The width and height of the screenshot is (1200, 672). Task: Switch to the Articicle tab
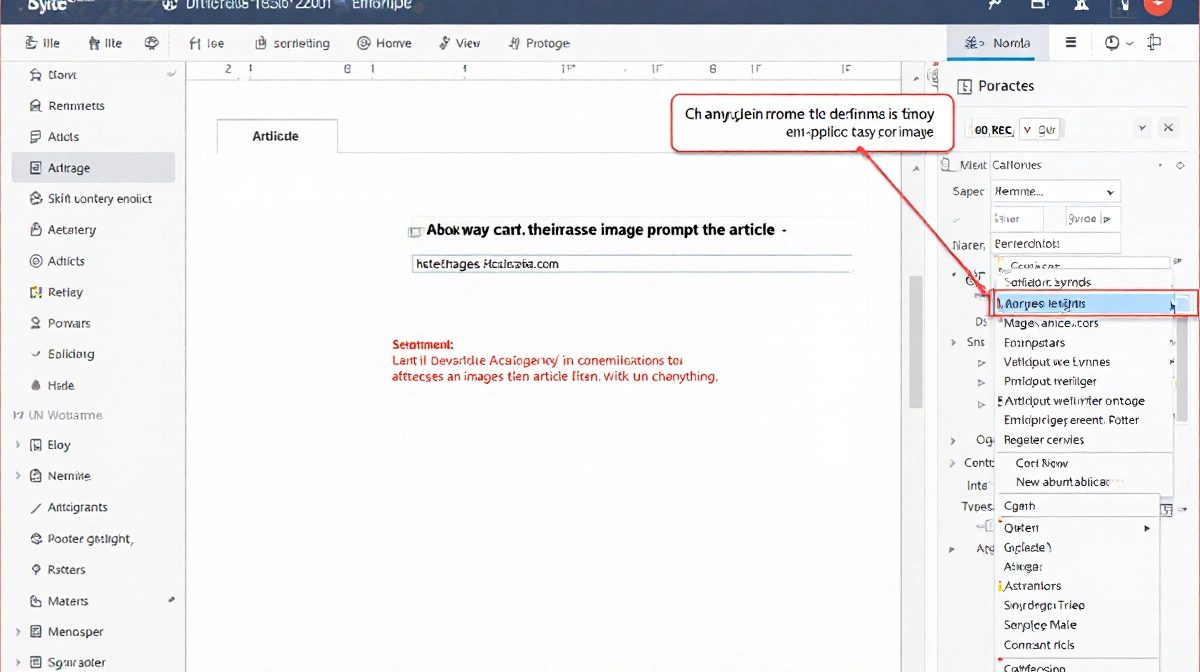coord(277,136)
